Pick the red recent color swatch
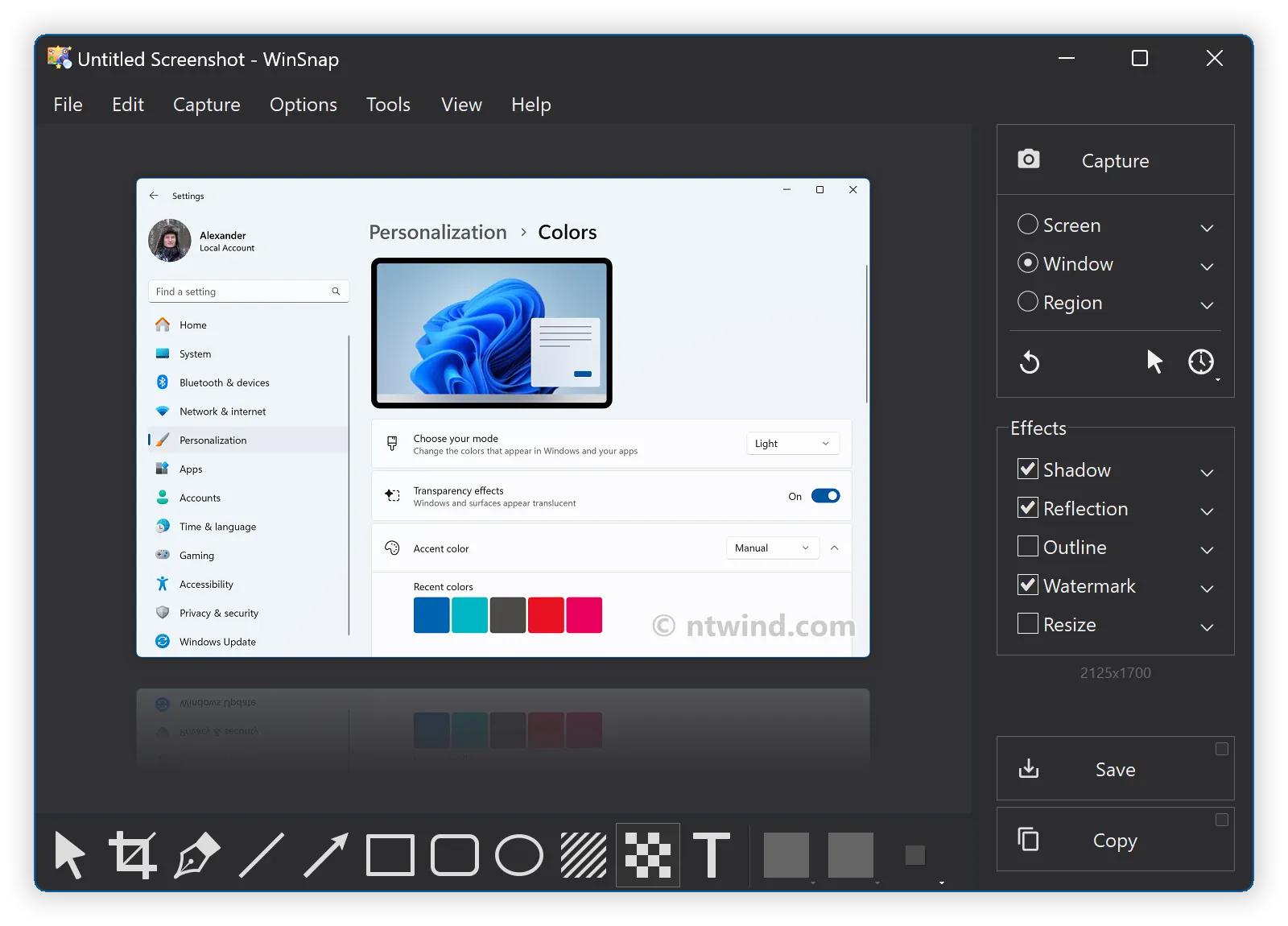Viewport: 1288px width, 926px height. (546, 615)
